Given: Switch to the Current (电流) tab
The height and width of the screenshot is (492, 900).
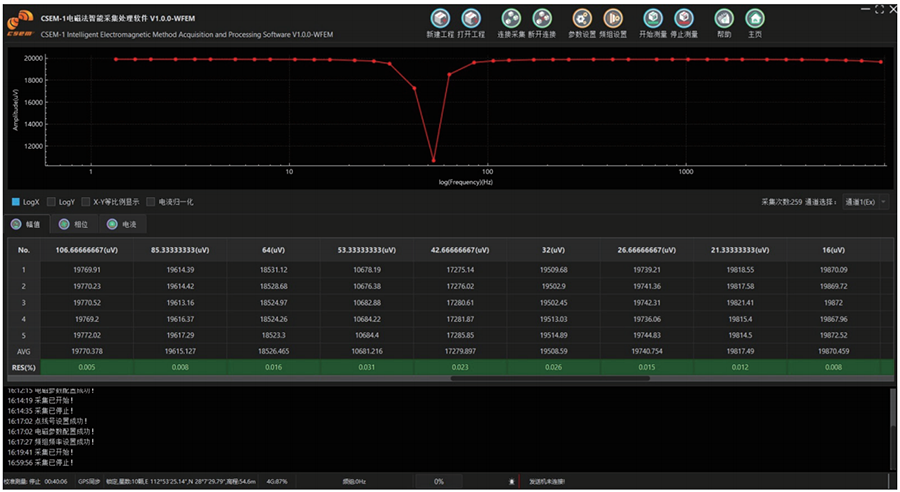Looking at the screenshot, I should [122, 225].
